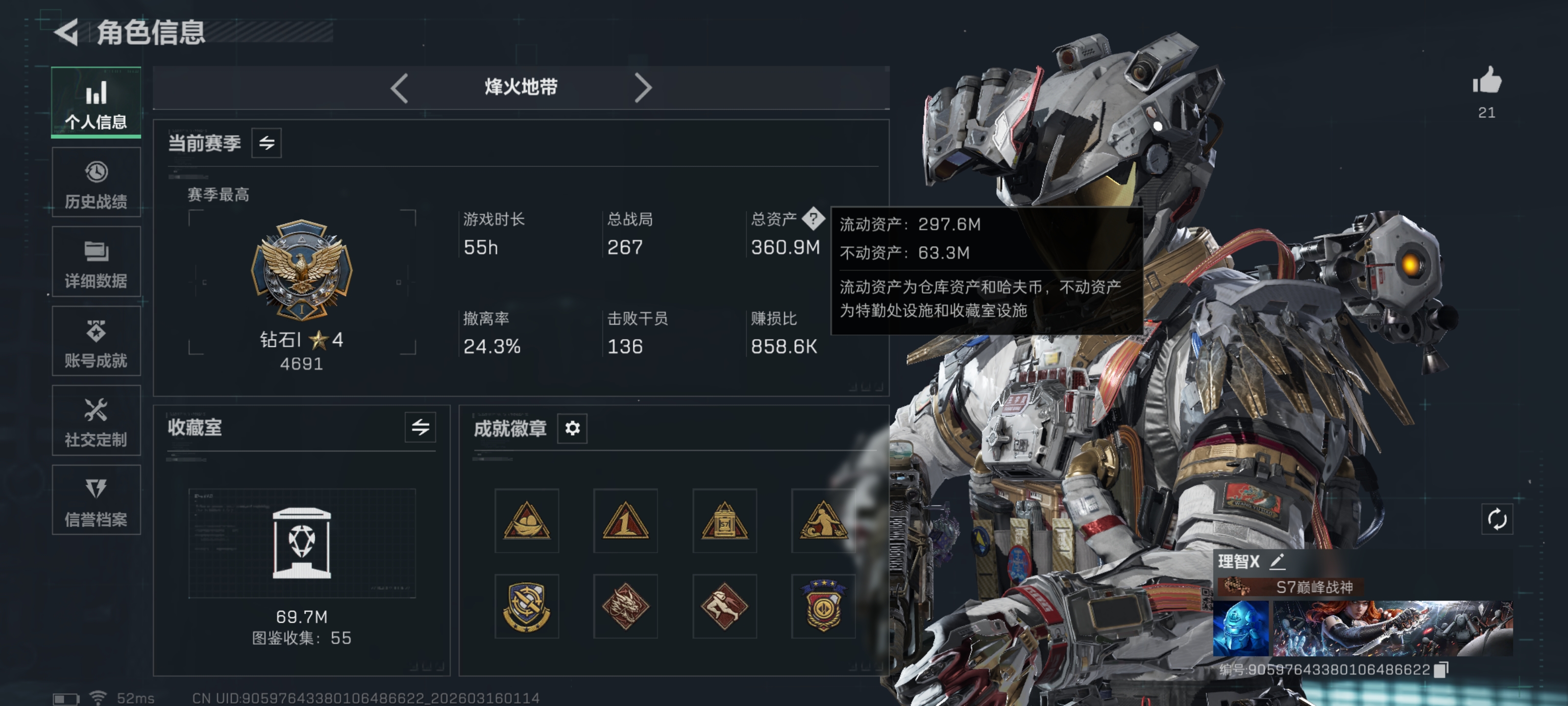Viewport: 1568px width, 706px height.
Task: Select the dragon head achievement badge
Action: [625, 606]
